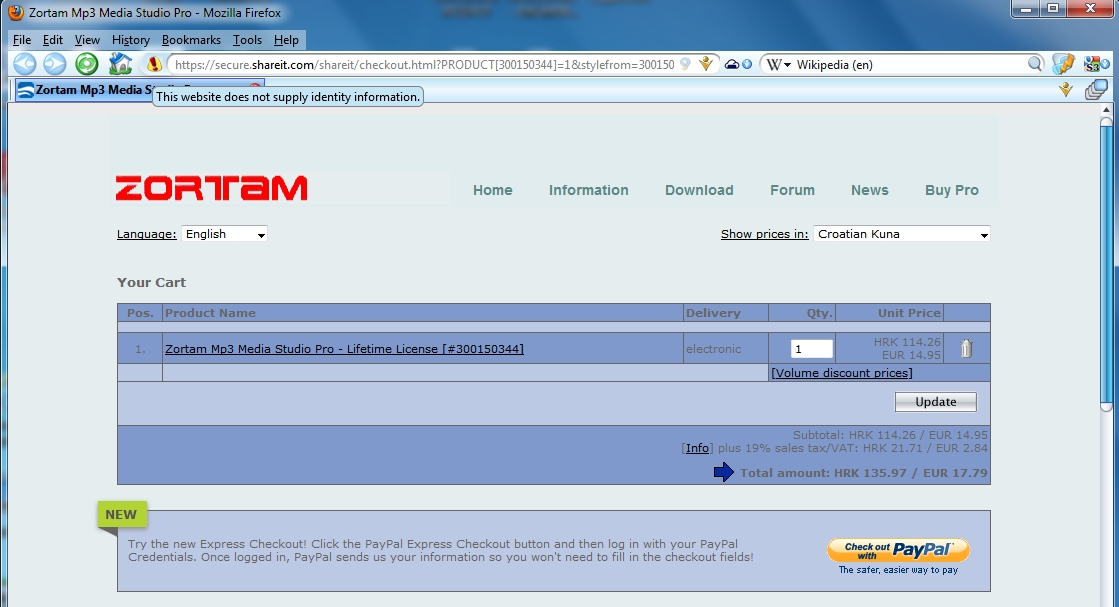Viewport: 1119px width, 607px height.
Task: Expand the Croatian Kuna currency dropdown
Action: pyautogui.click(x=902, y=234)
